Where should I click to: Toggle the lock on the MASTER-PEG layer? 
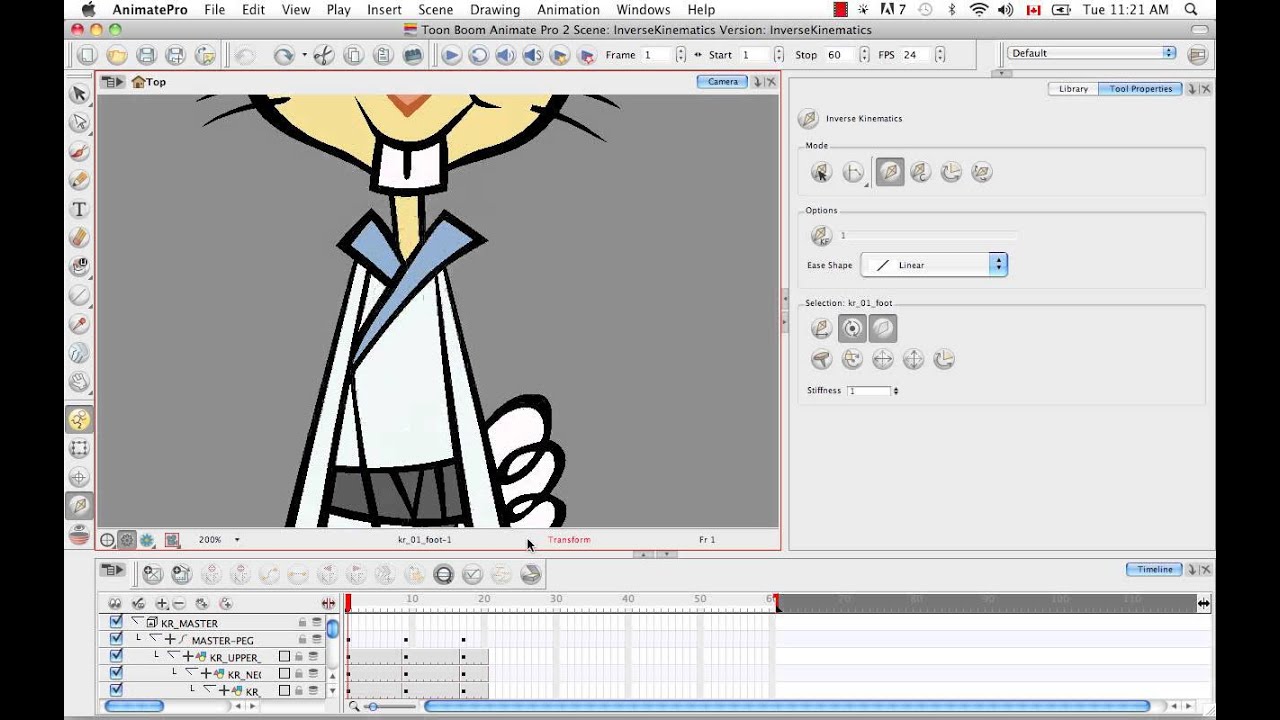pos(302,639)
